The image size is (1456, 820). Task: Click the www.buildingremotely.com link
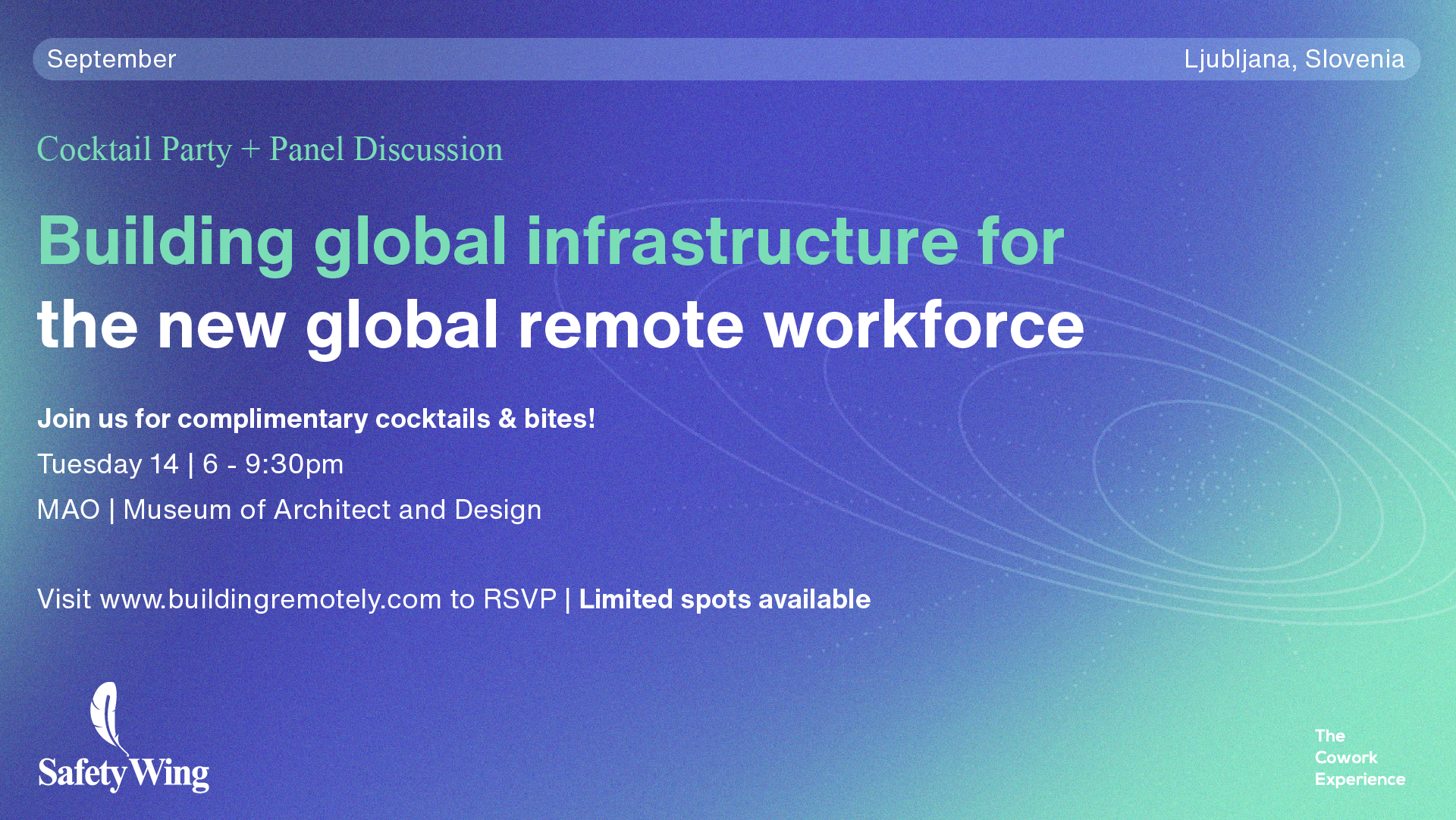(x=271, y=599)
